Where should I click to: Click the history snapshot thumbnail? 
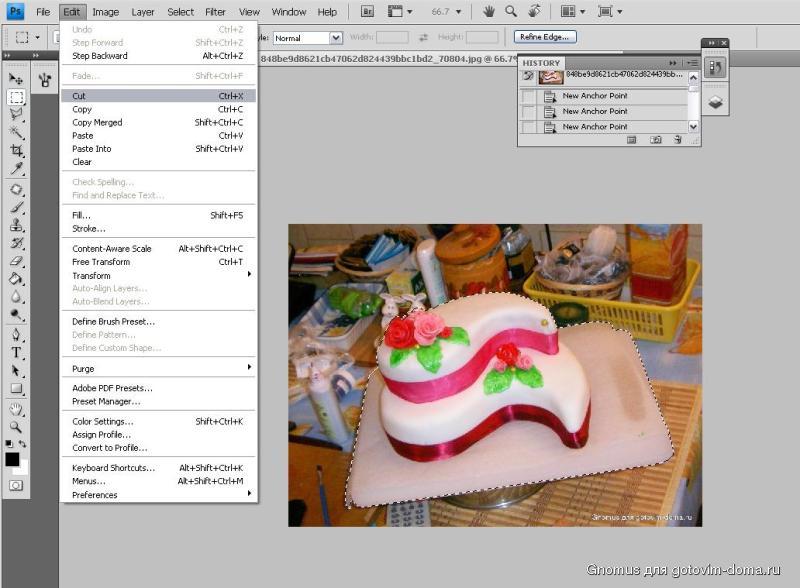point(551,77)
